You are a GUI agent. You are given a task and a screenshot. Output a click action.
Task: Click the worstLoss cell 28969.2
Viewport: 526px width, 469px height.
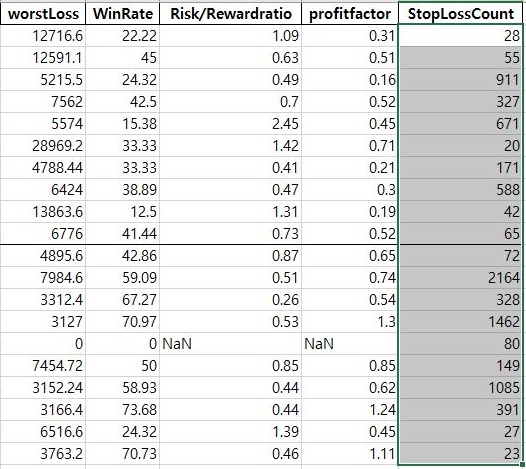coord(43,146)
